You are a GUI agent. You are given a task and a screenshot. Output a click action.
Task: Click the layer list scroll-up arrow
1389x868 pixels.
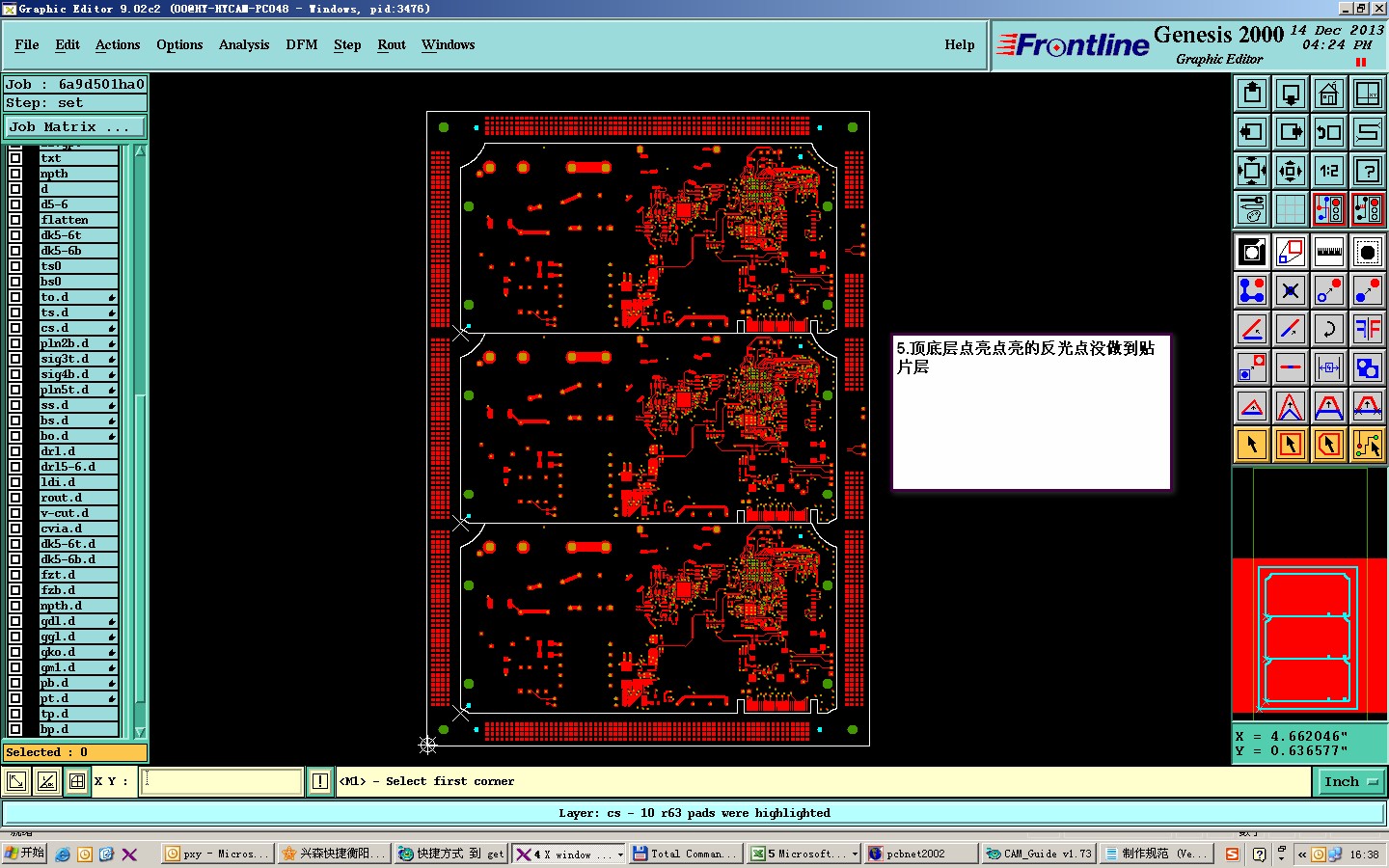click(x=140, y=151)
